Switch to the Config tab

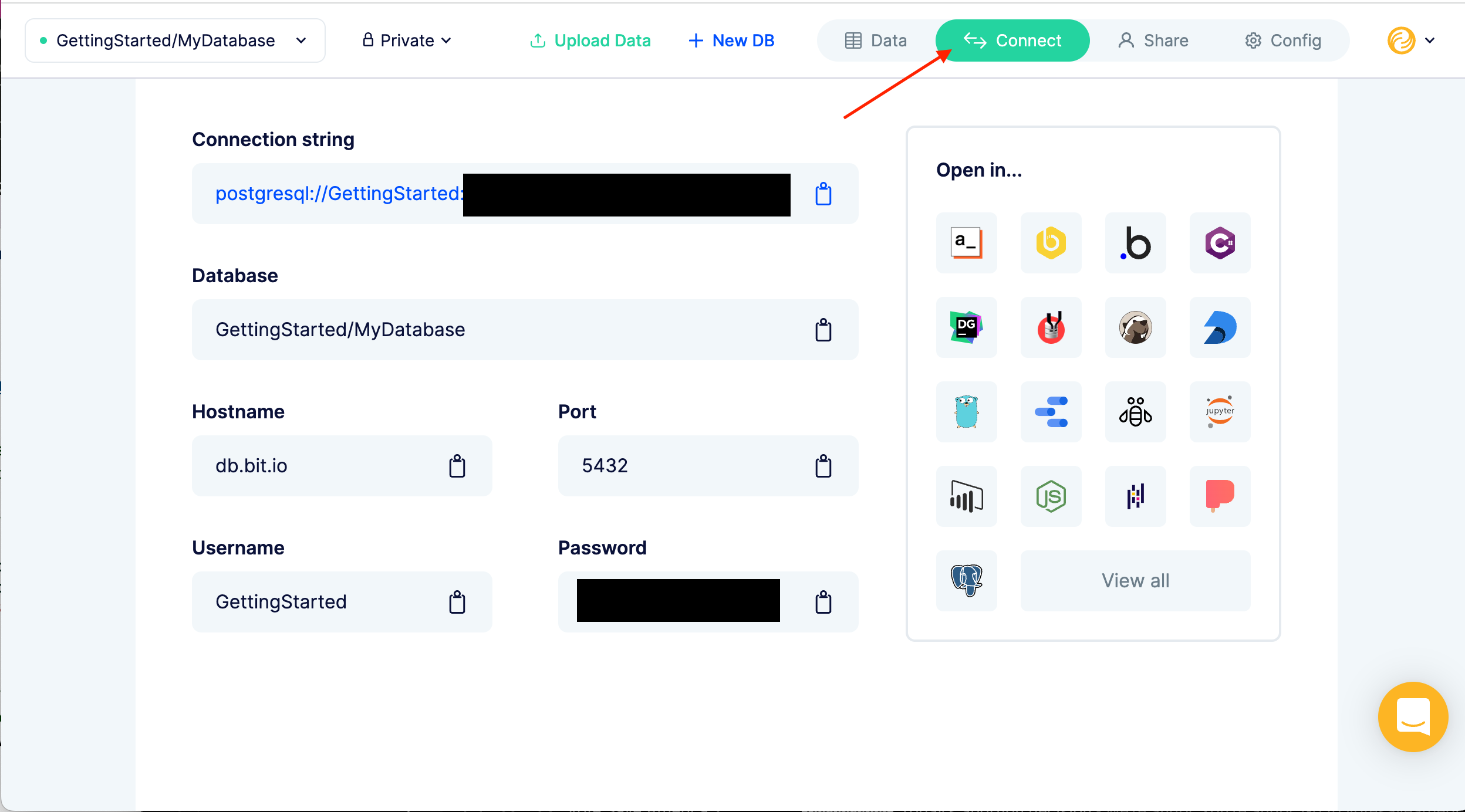click(1283, 40)
